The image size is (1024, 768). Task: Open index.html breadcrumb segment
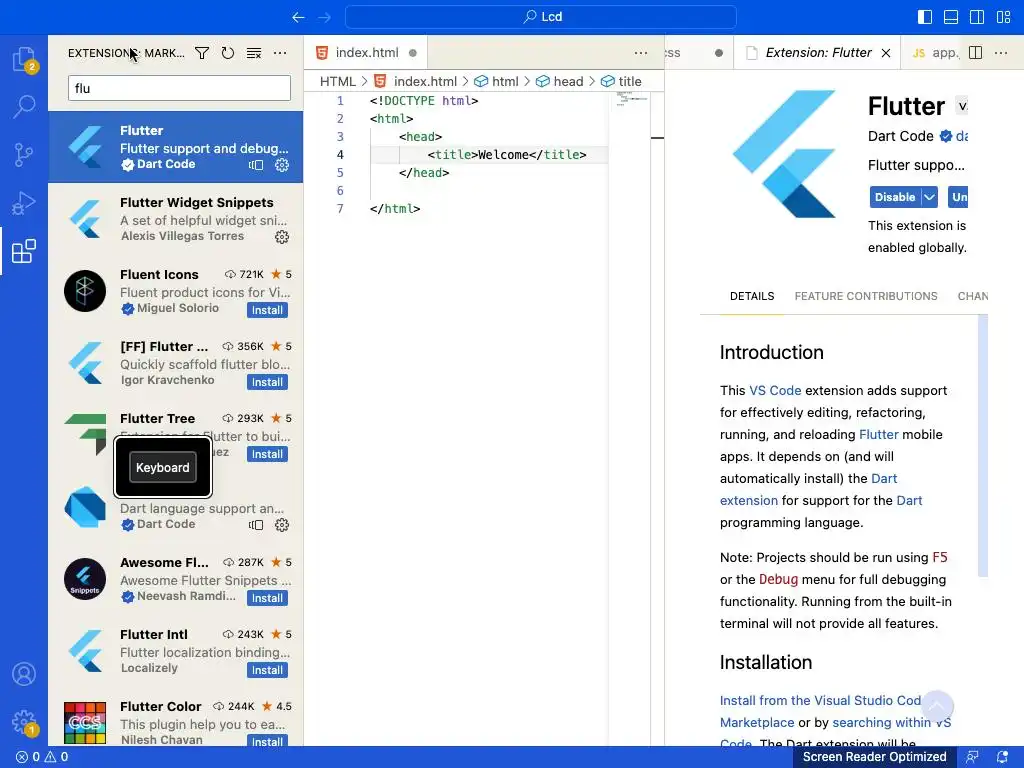(415, 82)
